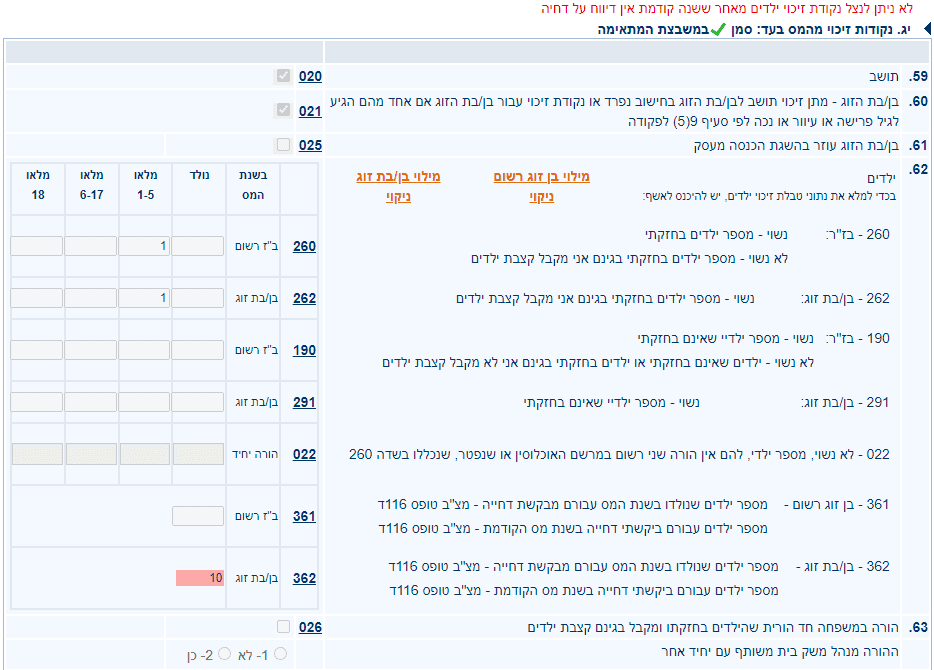Open field code link 361
The image size is (934, 670).
(x=304, y=516)
